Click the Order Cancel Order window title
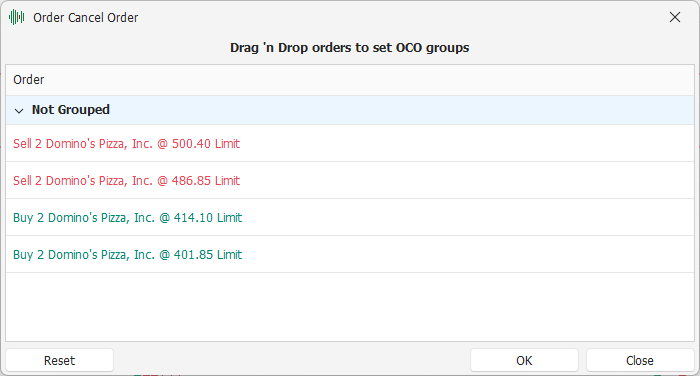The width and height of the screenshot is (700, 376). 86,17
